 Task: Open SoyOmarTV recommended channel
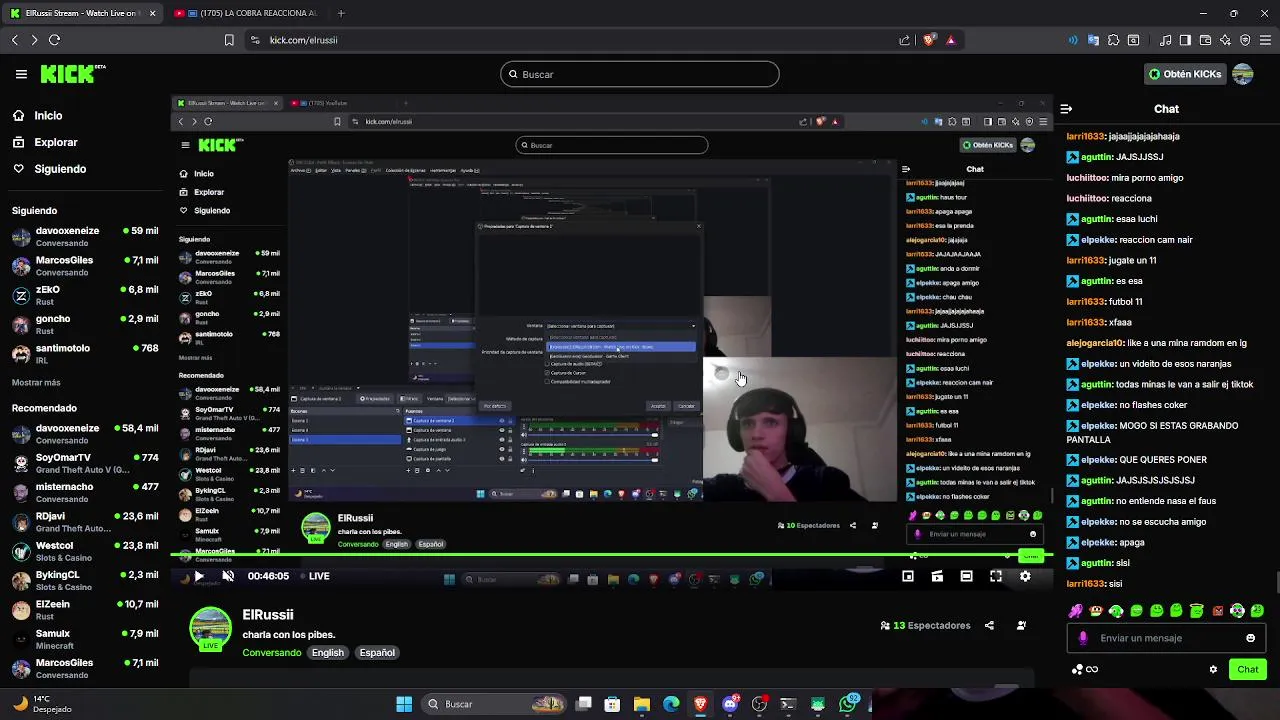(x=85, y=463)
